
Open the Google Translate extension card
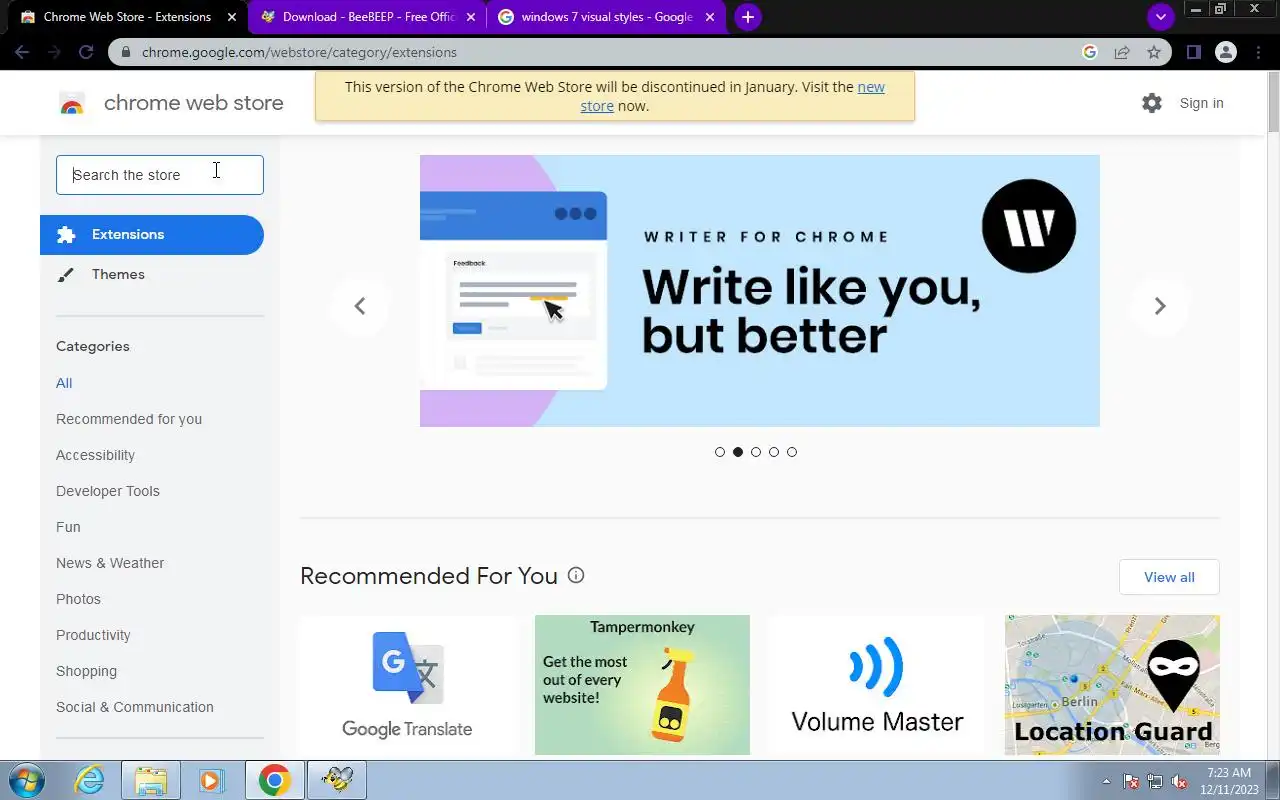pos(407,685)
